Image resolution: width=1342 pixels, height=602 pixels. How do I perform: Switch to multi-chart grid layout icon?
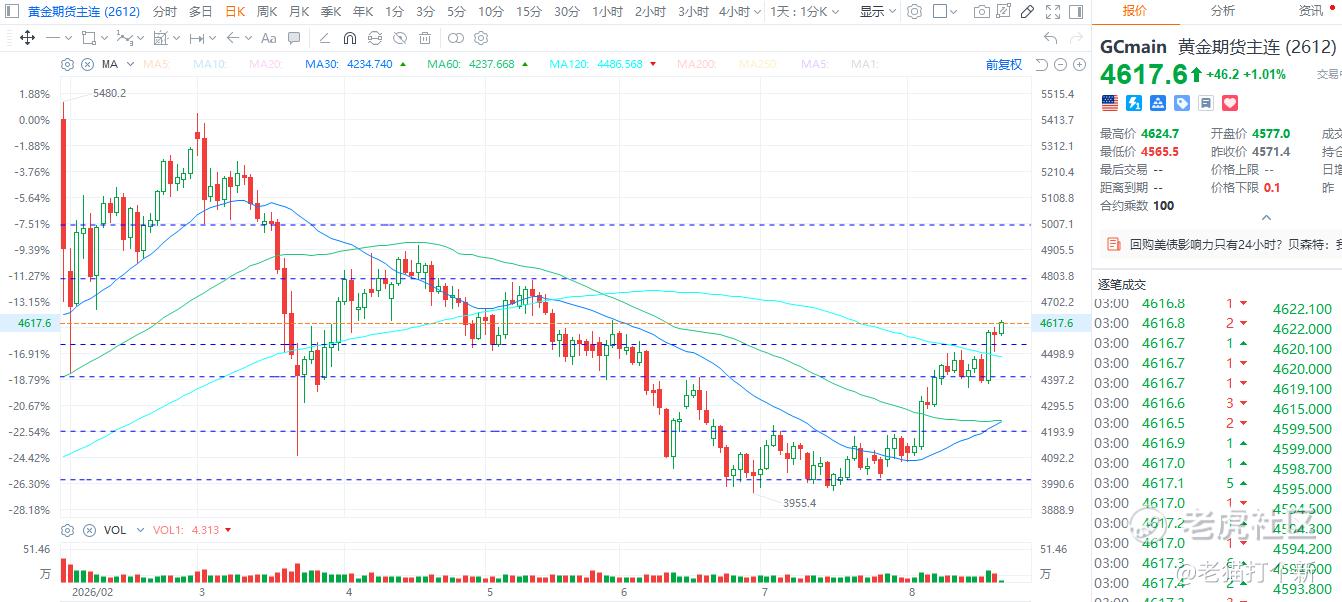[x=940, y=12]
